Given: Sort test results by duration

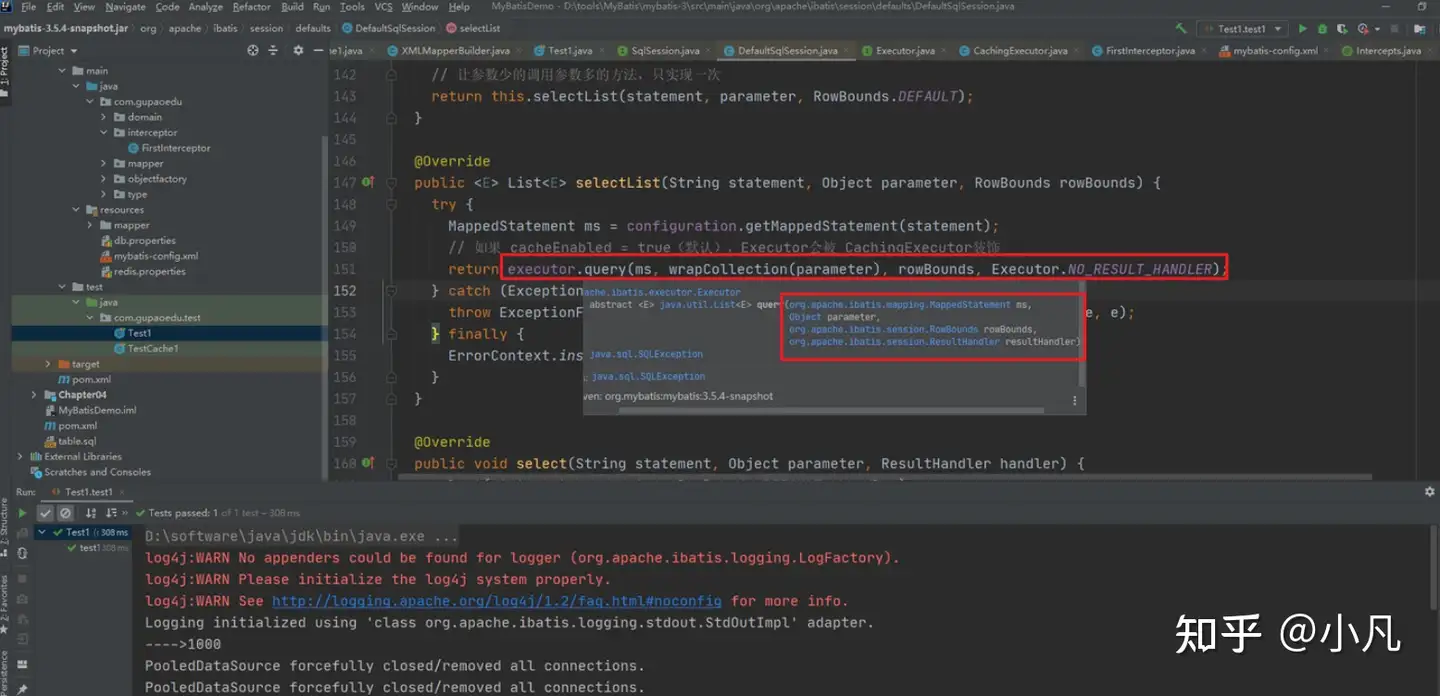Looking at the screenshot, I should click(x=111, y=513).
